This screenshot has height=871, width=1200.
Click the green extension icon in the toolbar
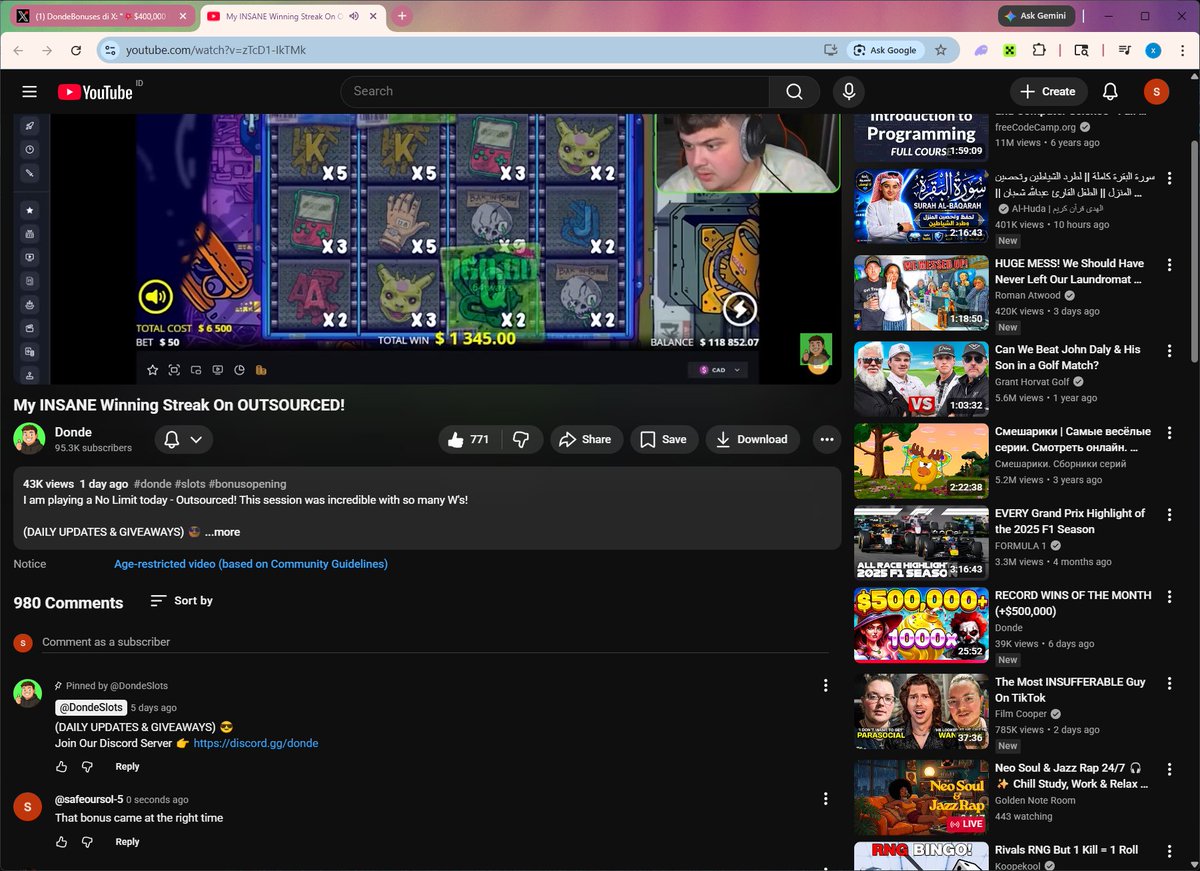point(1010,50)
